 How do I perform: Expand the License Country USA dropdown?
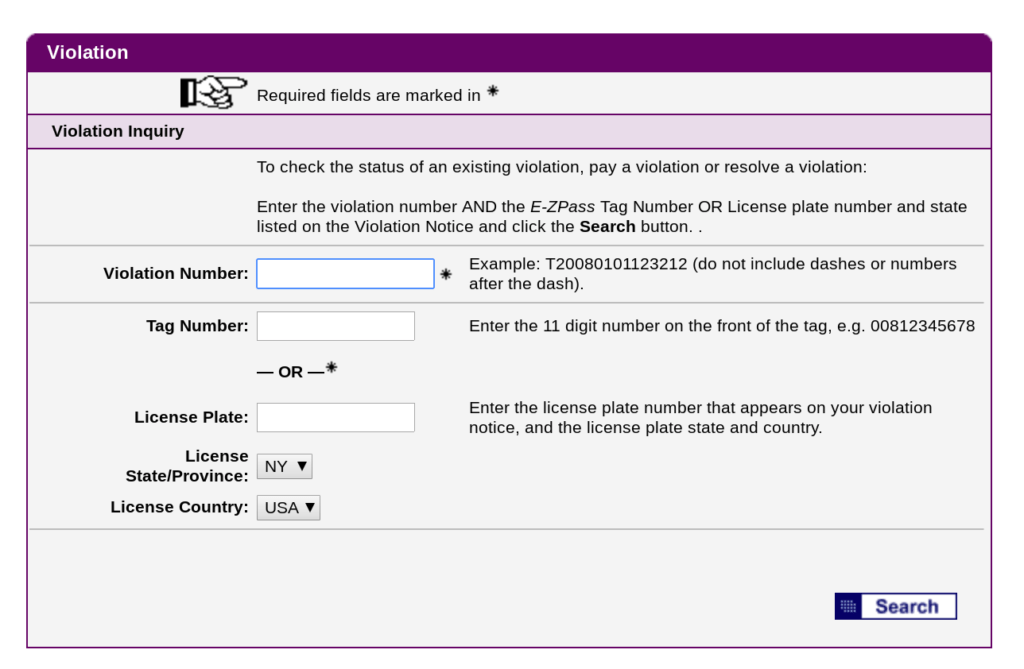[289, 508]
